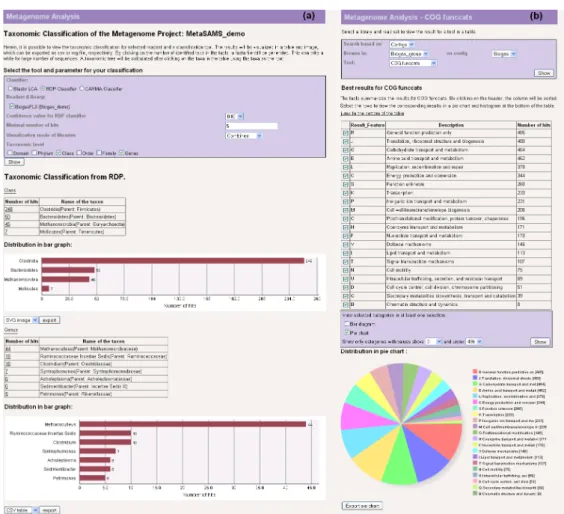Open the Genus link above the genus table
The width and height of the screenshot is (564, 514).
(x=11, y=330)
